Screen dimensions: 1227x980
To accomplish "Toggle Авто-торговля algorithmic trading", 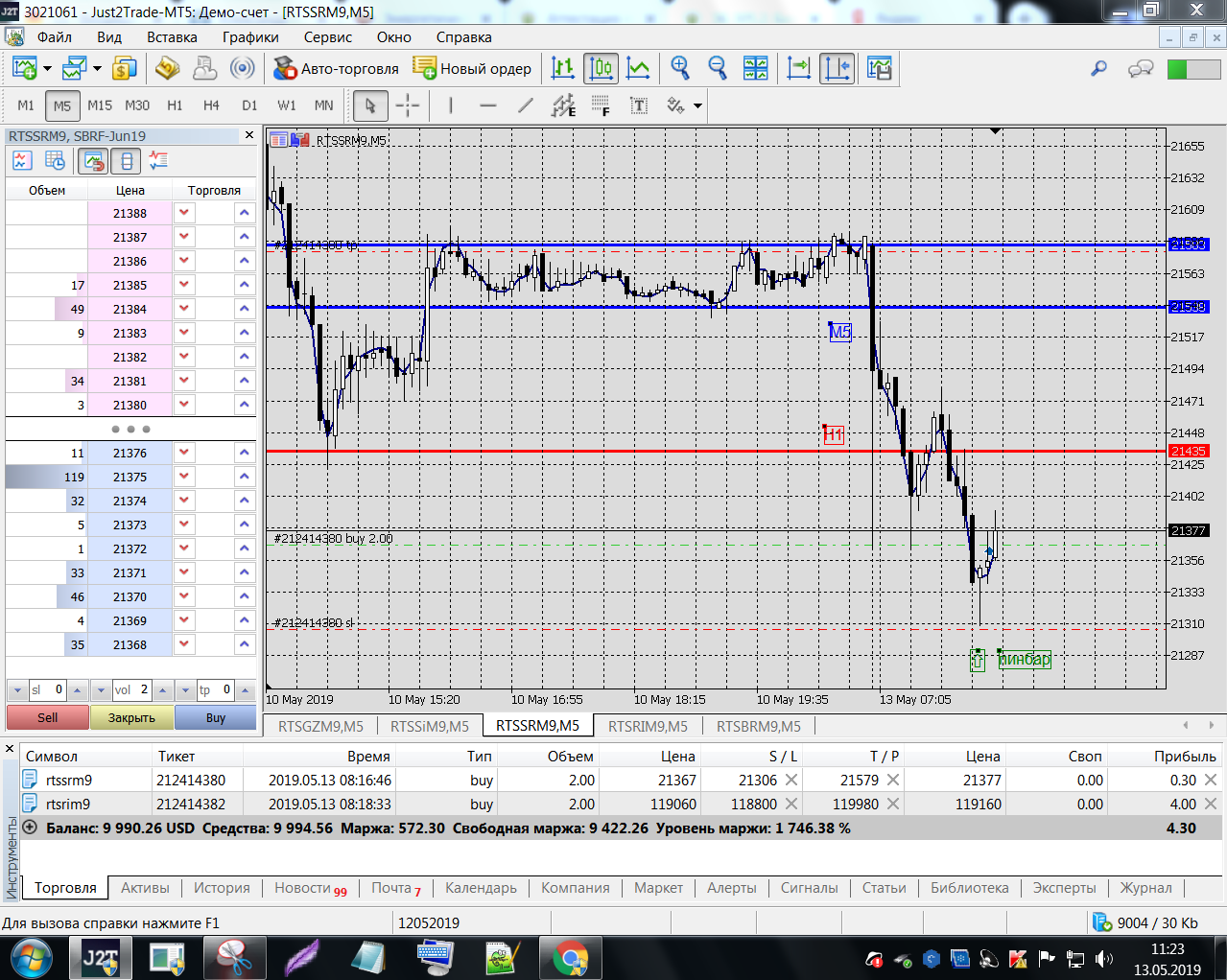I will (x=336, y=68).
